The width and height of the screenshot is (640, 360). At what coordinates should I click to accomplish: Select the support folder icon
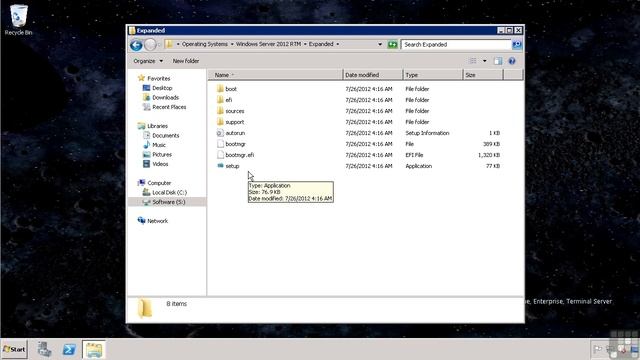pos(220,122)
